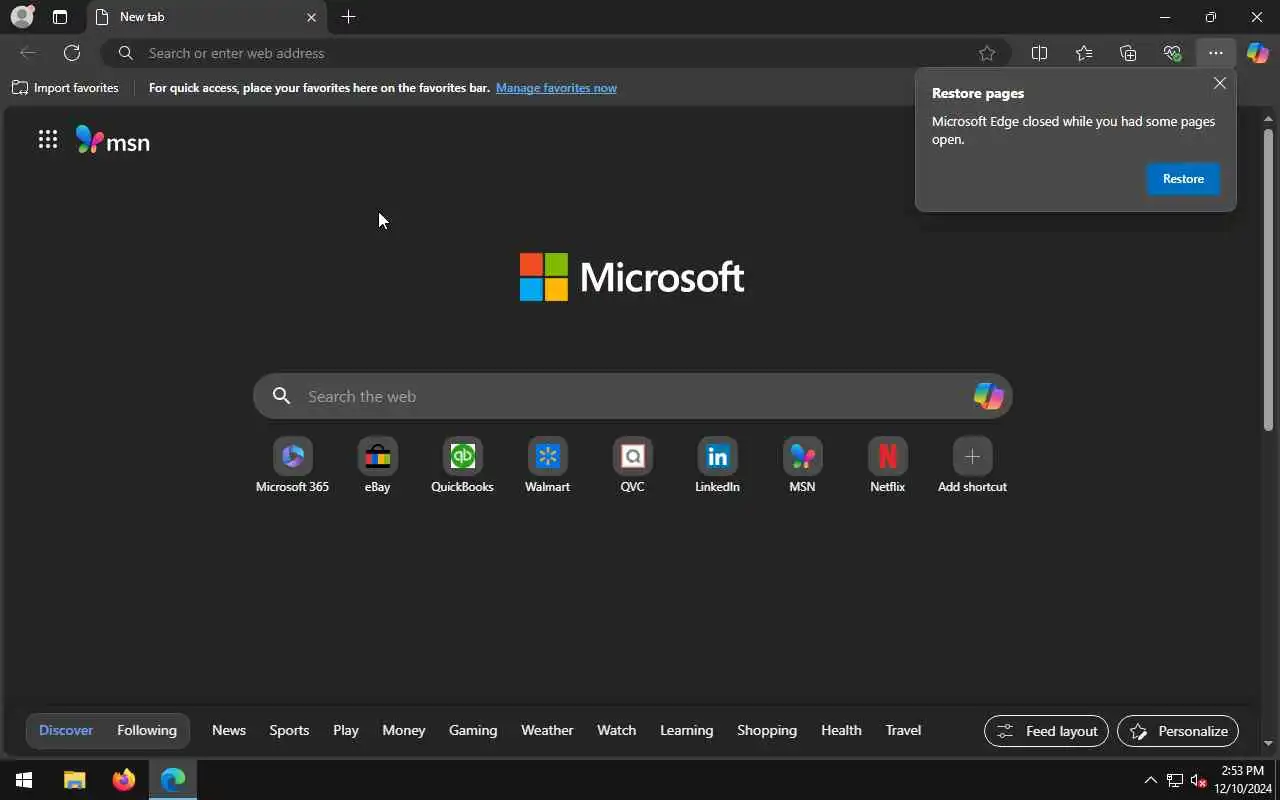Image resolution: width=1280 pixels, height=800 pixels.
Task: Open File Explorer from taskbar
Action: [75, 780]
